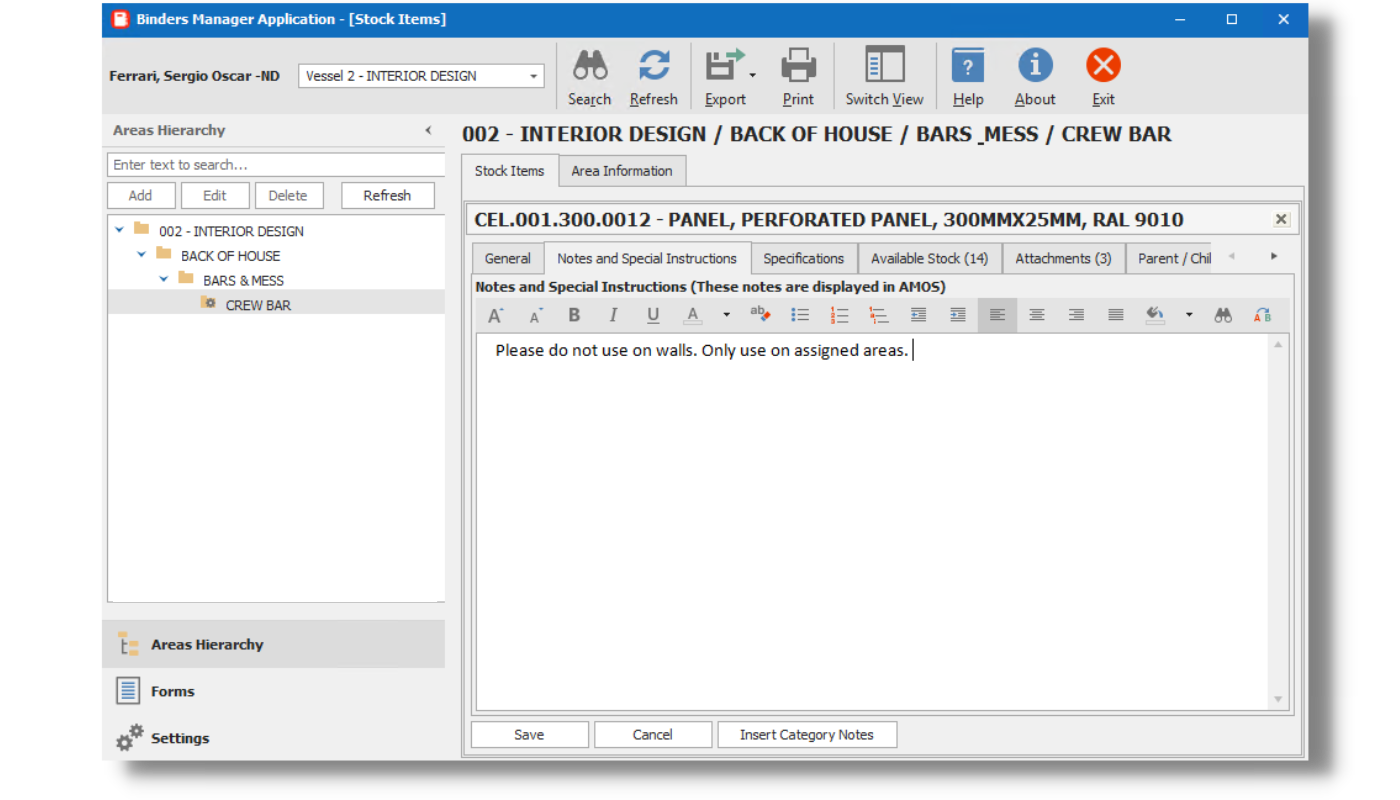Click Insert Category Notes
This screenshot has width=1400, height=800.
tap(807, 734)
